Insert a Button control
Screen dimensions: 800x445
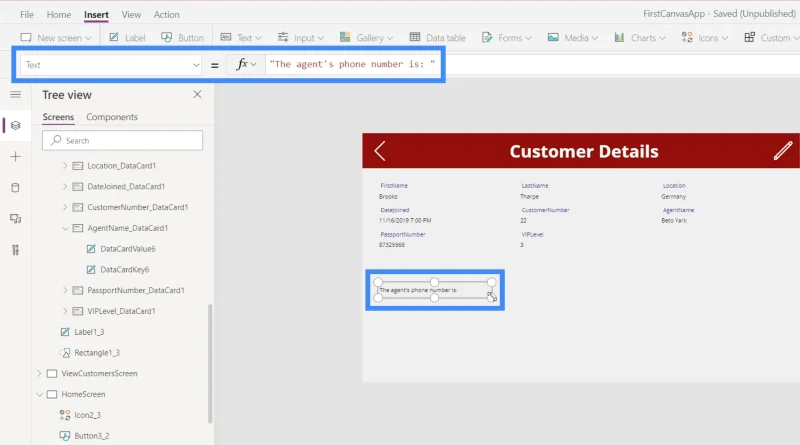[182, 38]
